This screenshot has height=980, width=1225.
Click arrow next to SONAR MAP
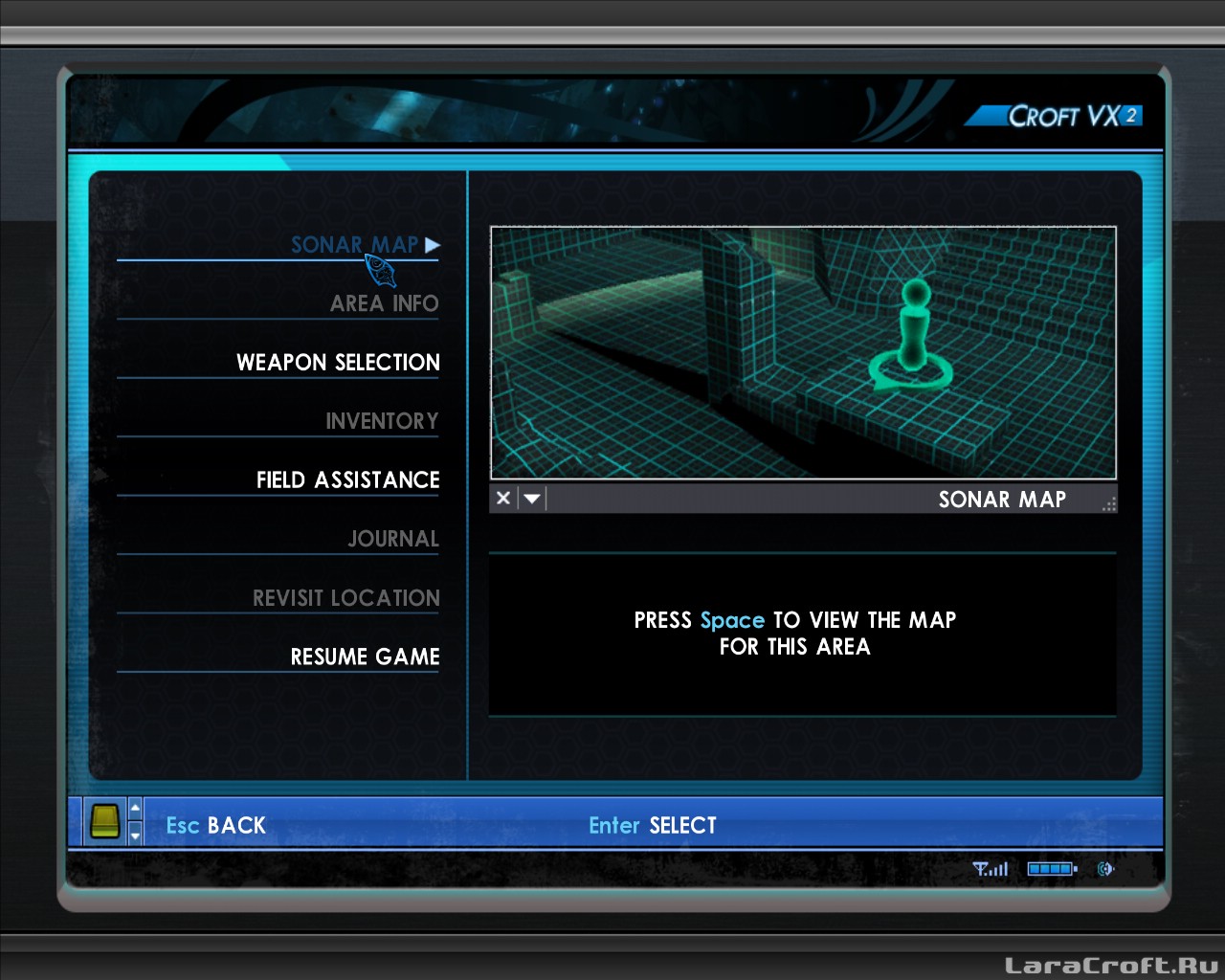[433, 245]
